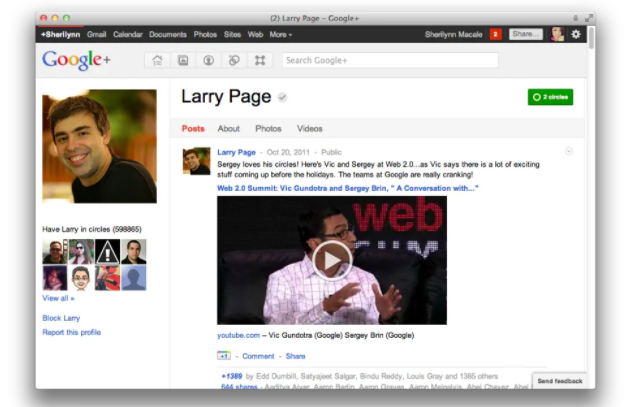Click the Share... button in top bar
626x407 pixels.
click(x=525, y=34)
